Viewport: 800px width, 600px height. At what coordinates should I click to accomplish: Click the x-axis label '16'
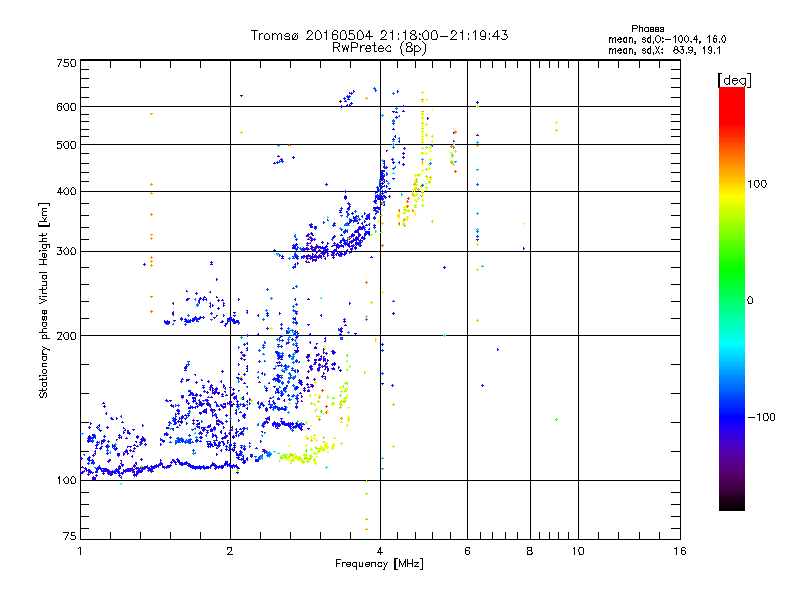pos(680,551)
